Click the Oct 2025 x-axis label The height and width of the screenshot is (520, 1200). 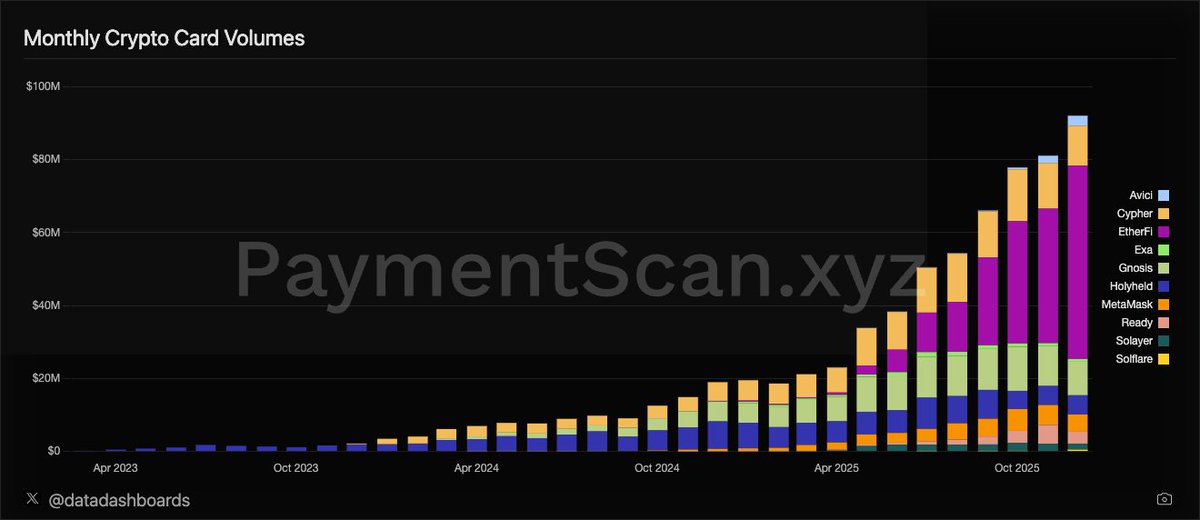click(x=1018, y=467)
